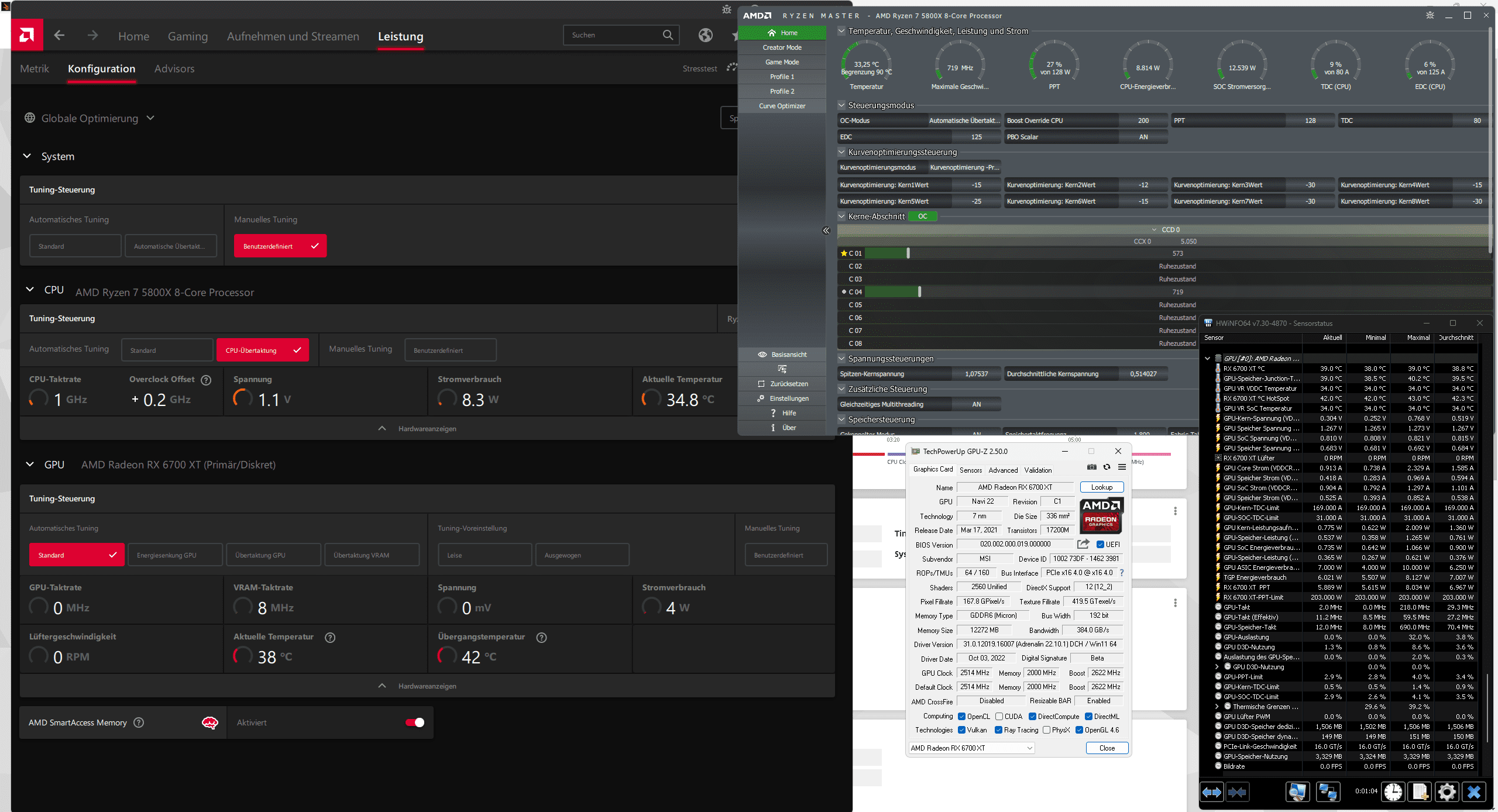Toggle the CUDA checkbox in GPU-Z
This screenshot has width=1498, height=812.
(x=999, y=717)
